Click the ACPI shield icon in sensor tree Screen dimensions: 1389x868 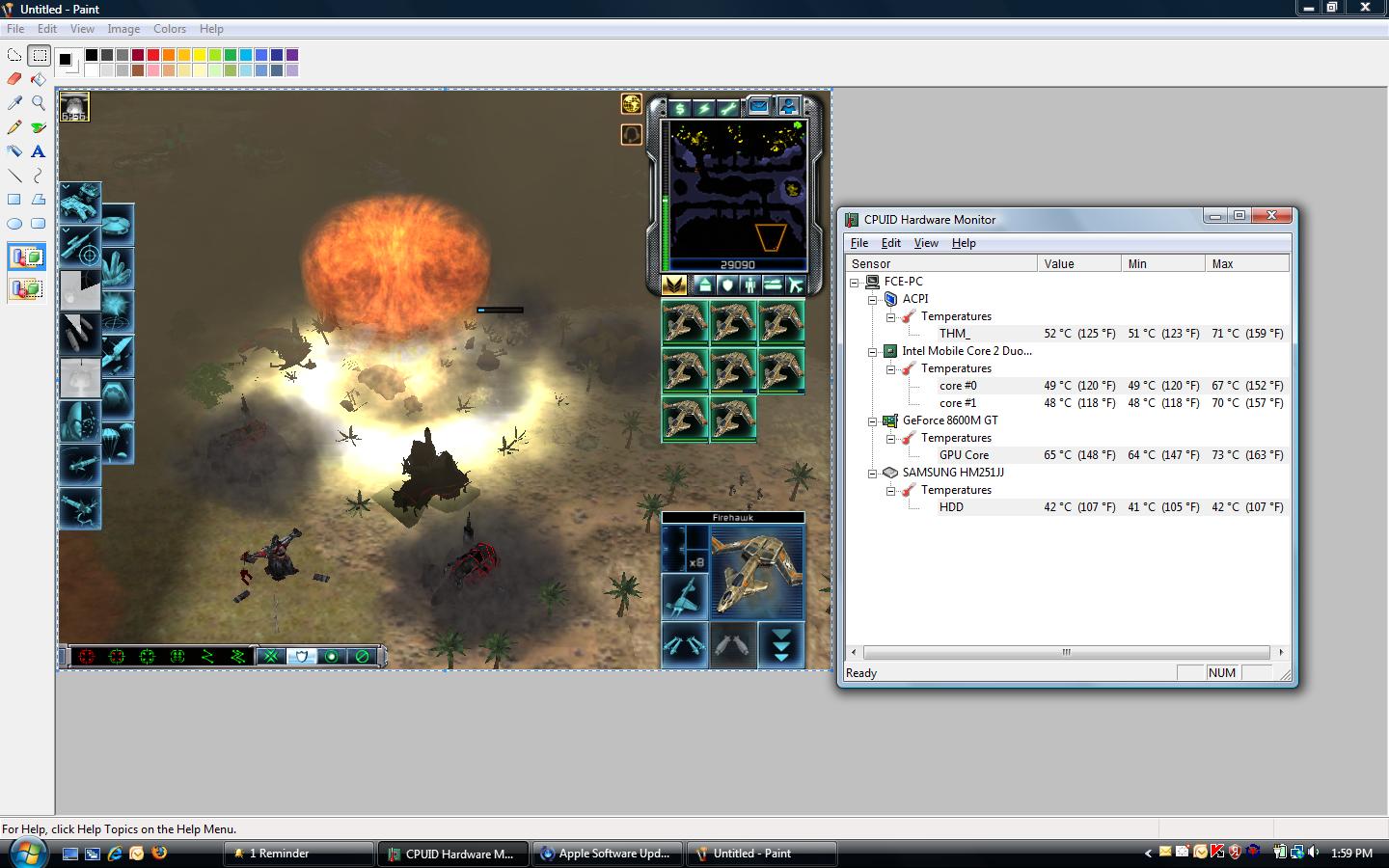(891, 299)
